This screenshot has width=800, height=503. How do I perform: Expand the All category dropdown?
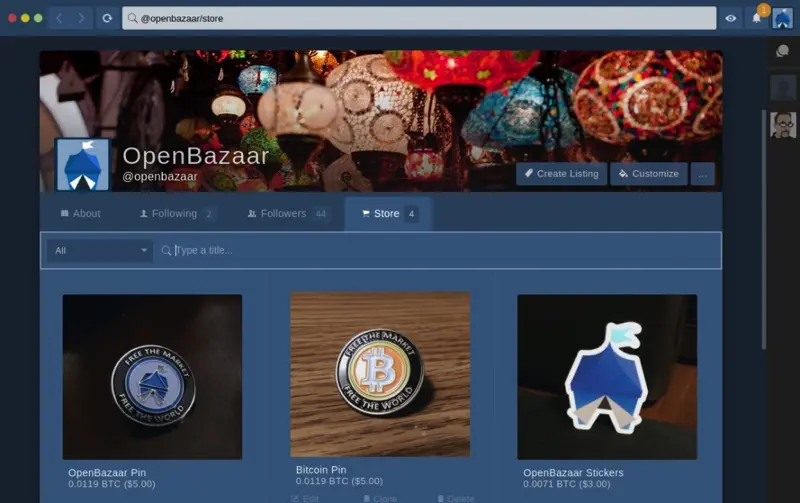click(100, 250)
